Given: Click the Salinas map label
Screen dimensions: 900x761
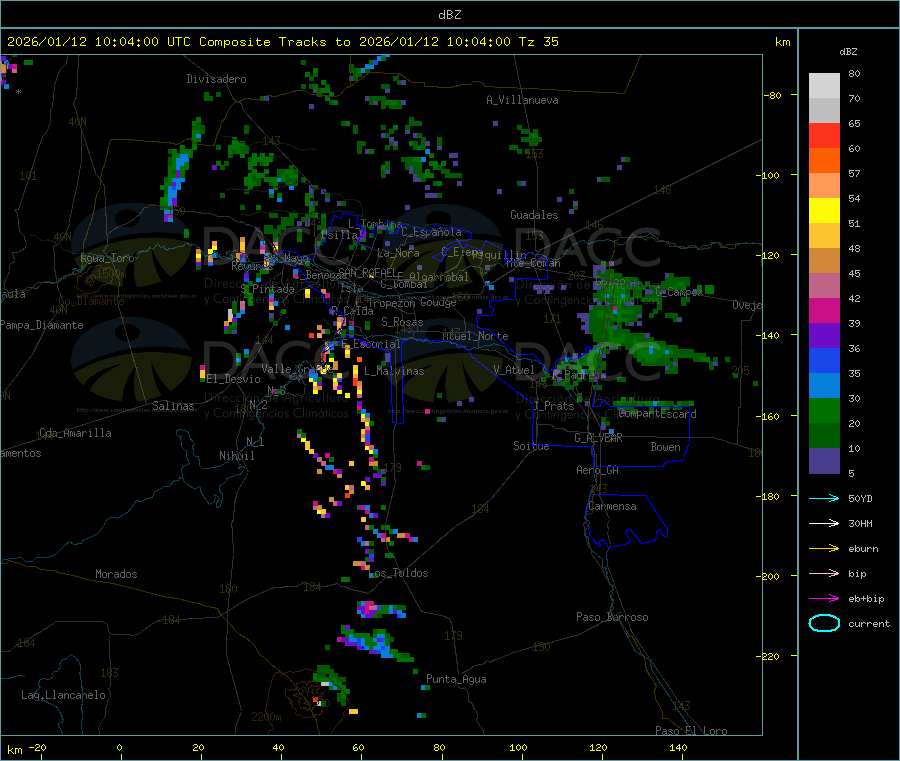Looking at the screenshot, I should pos(173,406).
